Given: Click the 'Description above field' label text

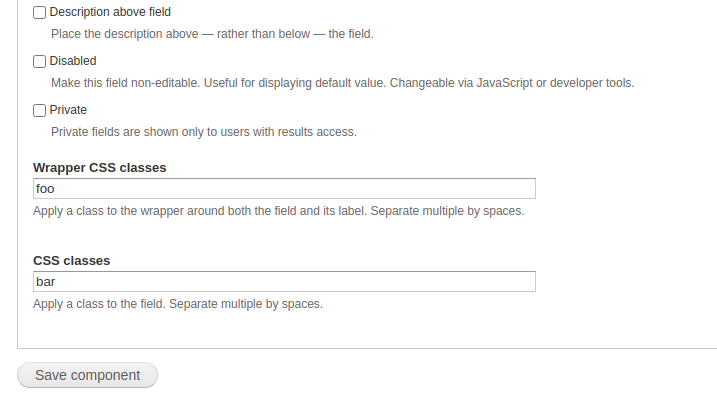Looking at the screenshot, I should tap(110, 13).
